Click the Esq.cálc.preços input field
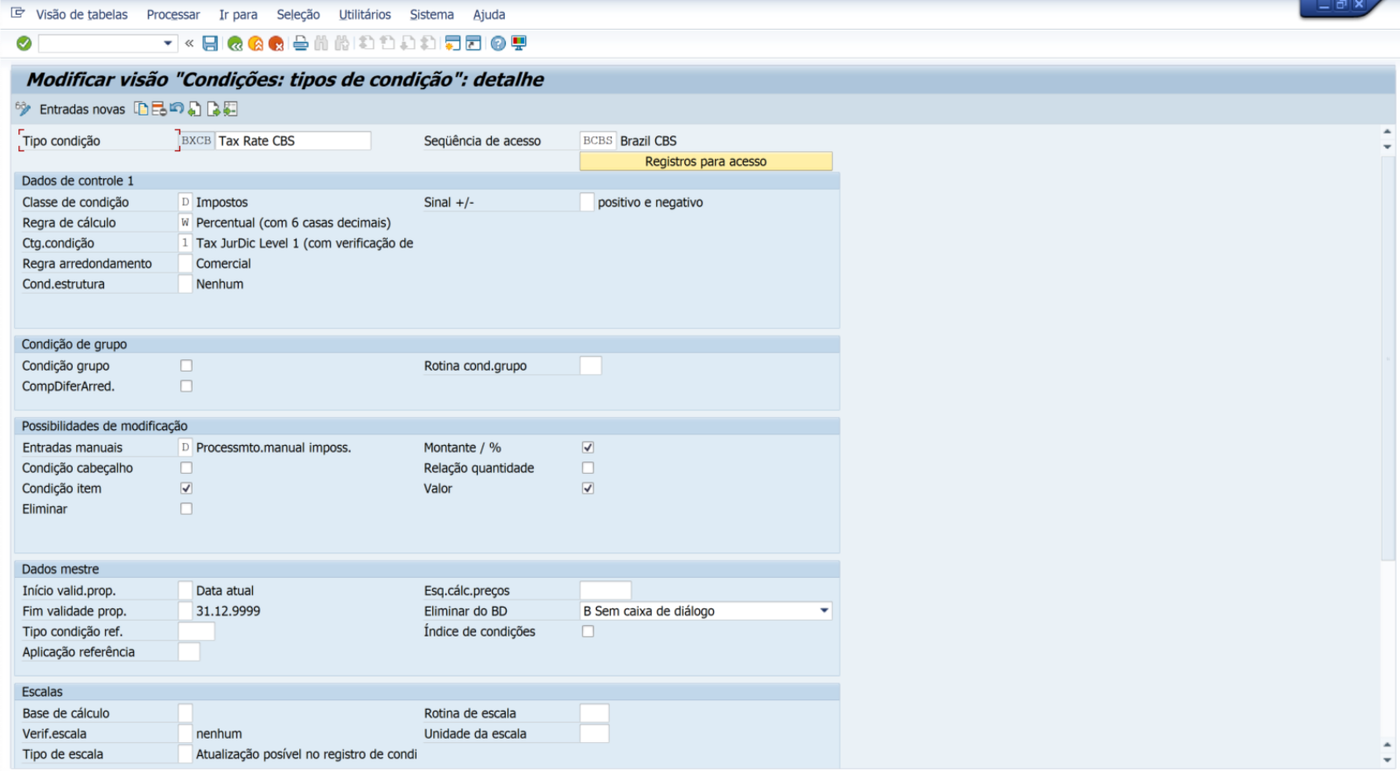Screen dimensions: 1400x771 click(606, 591)
